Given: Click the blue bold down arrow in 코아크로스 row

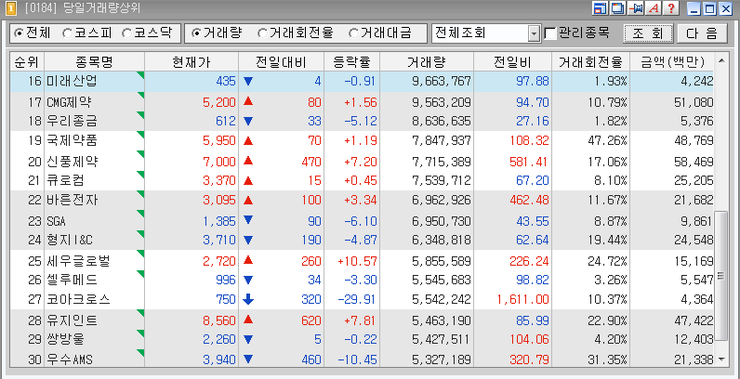Looking at the screenshot, I should [x=249, y=299].
